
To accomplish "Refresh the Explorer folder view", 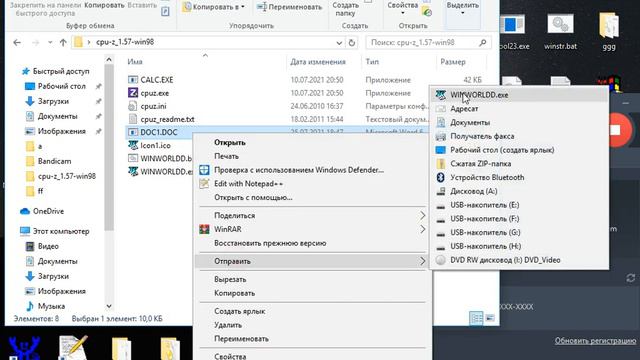I will coord(351,42).
